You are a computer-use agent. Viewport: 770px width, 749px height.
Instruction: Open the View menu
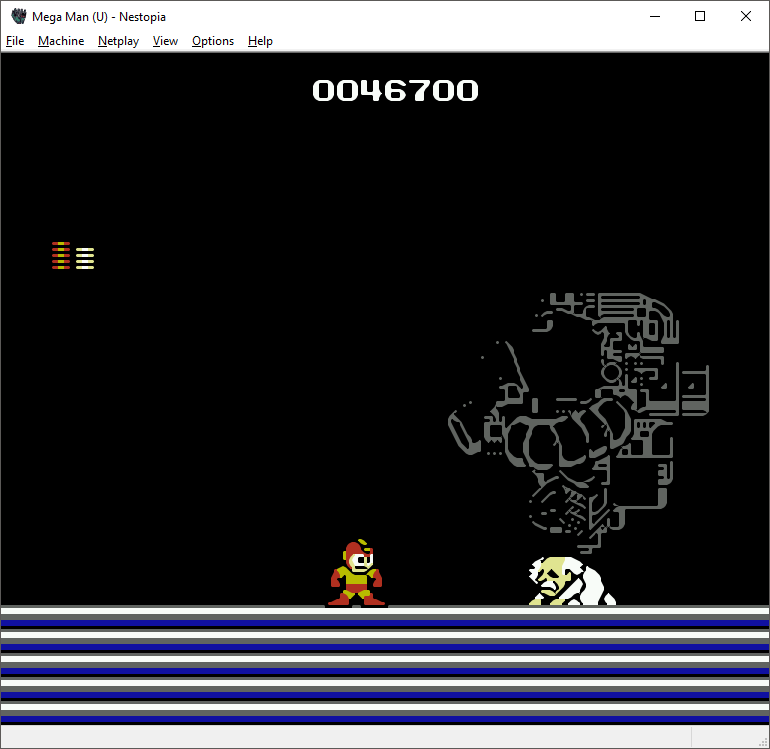pos(165,41)
